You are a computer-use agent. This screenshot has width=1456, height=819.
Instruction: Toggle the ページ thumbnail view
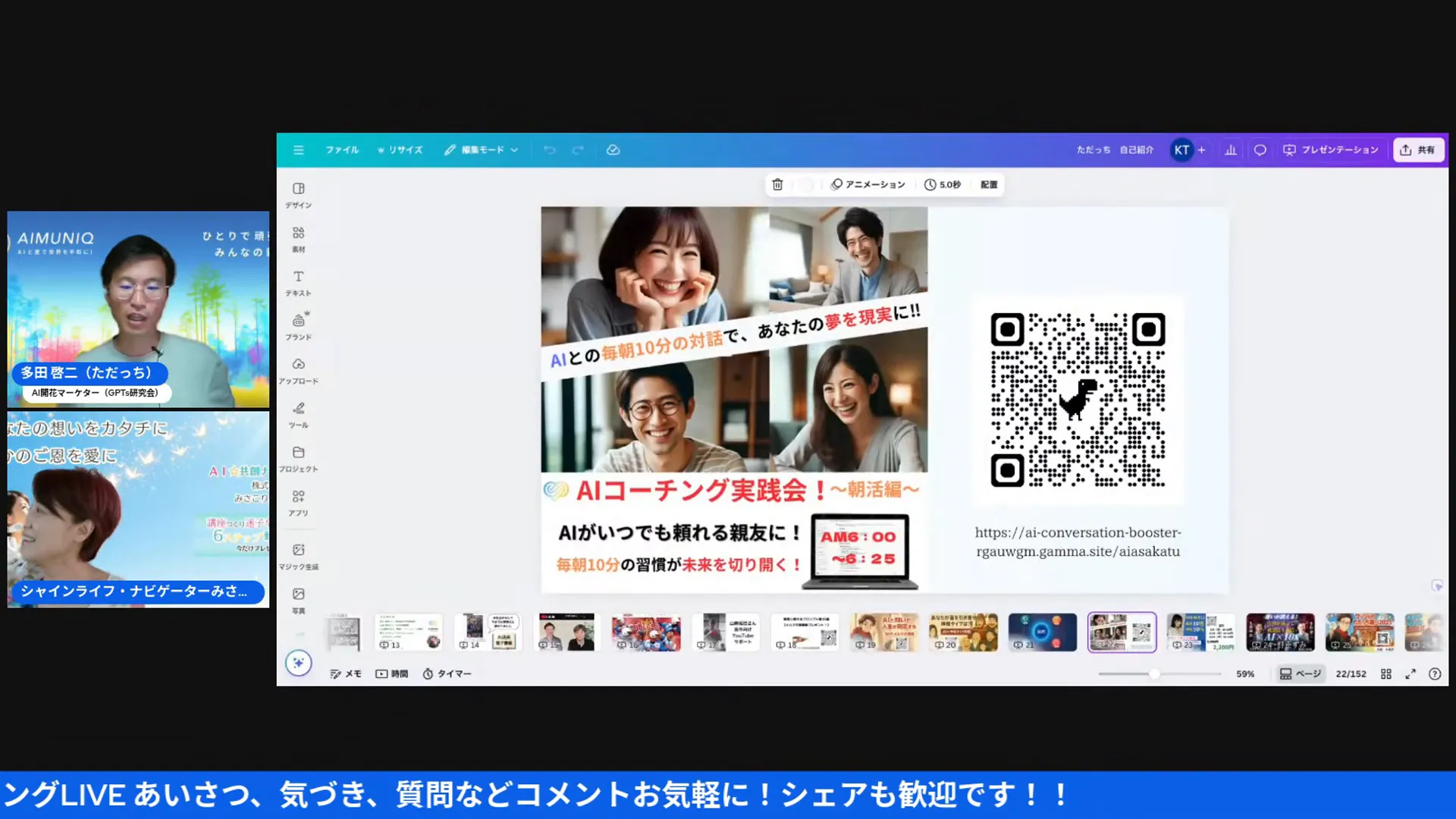[1300, 673]
